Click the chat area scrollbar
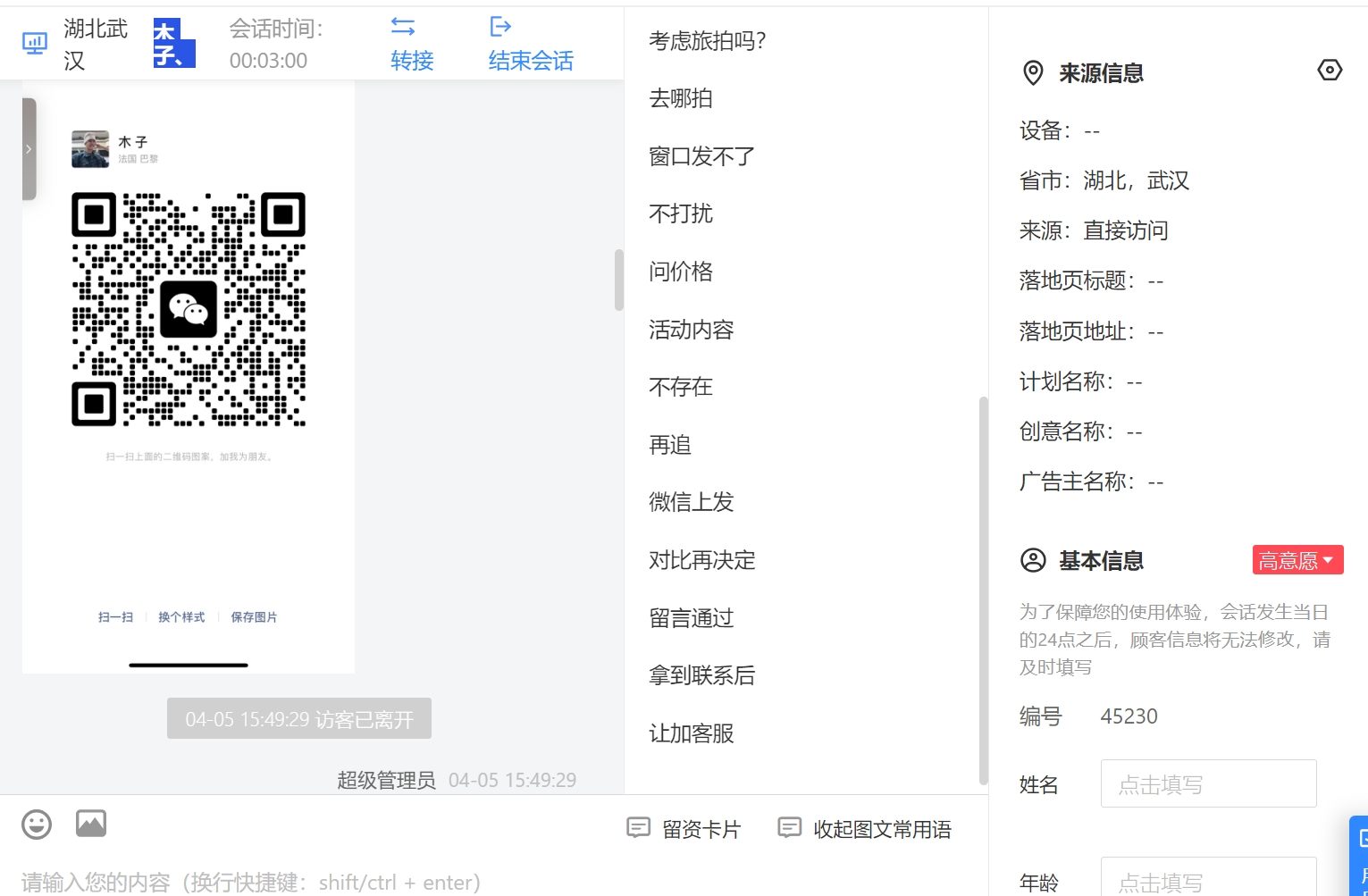 (618, 280)
